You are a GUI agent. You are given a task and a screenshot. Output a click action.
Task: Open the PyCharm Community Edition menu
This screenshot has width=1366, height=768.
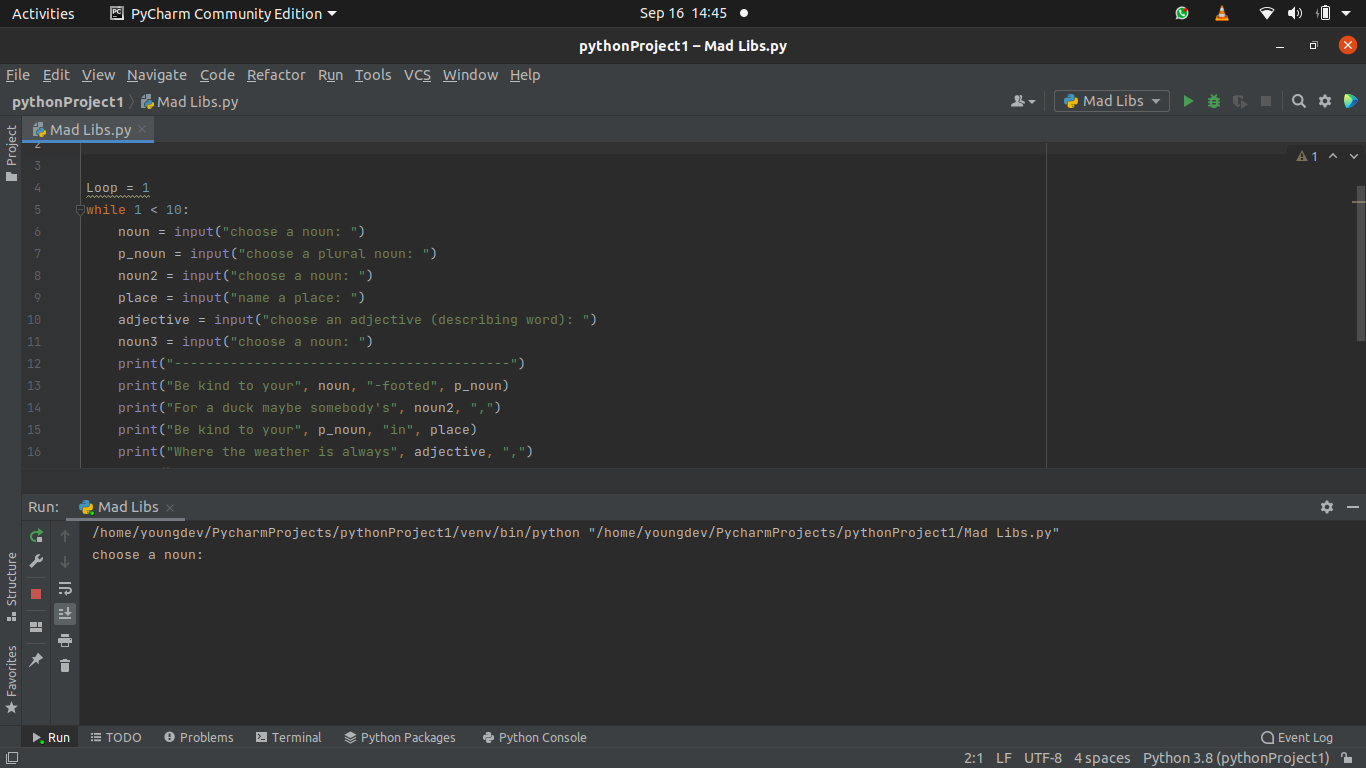(222, 13)
